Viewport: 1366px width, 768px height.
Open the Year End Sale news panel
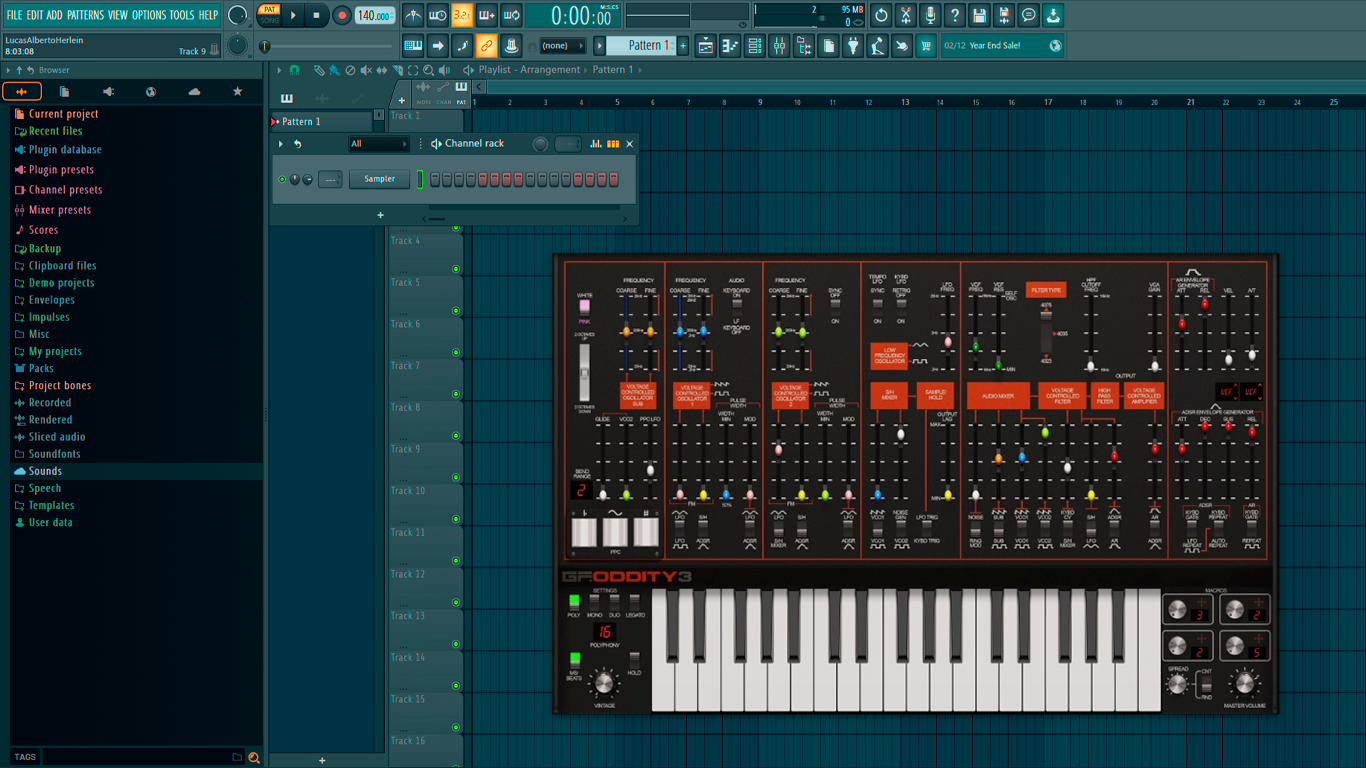(1002, 46)
